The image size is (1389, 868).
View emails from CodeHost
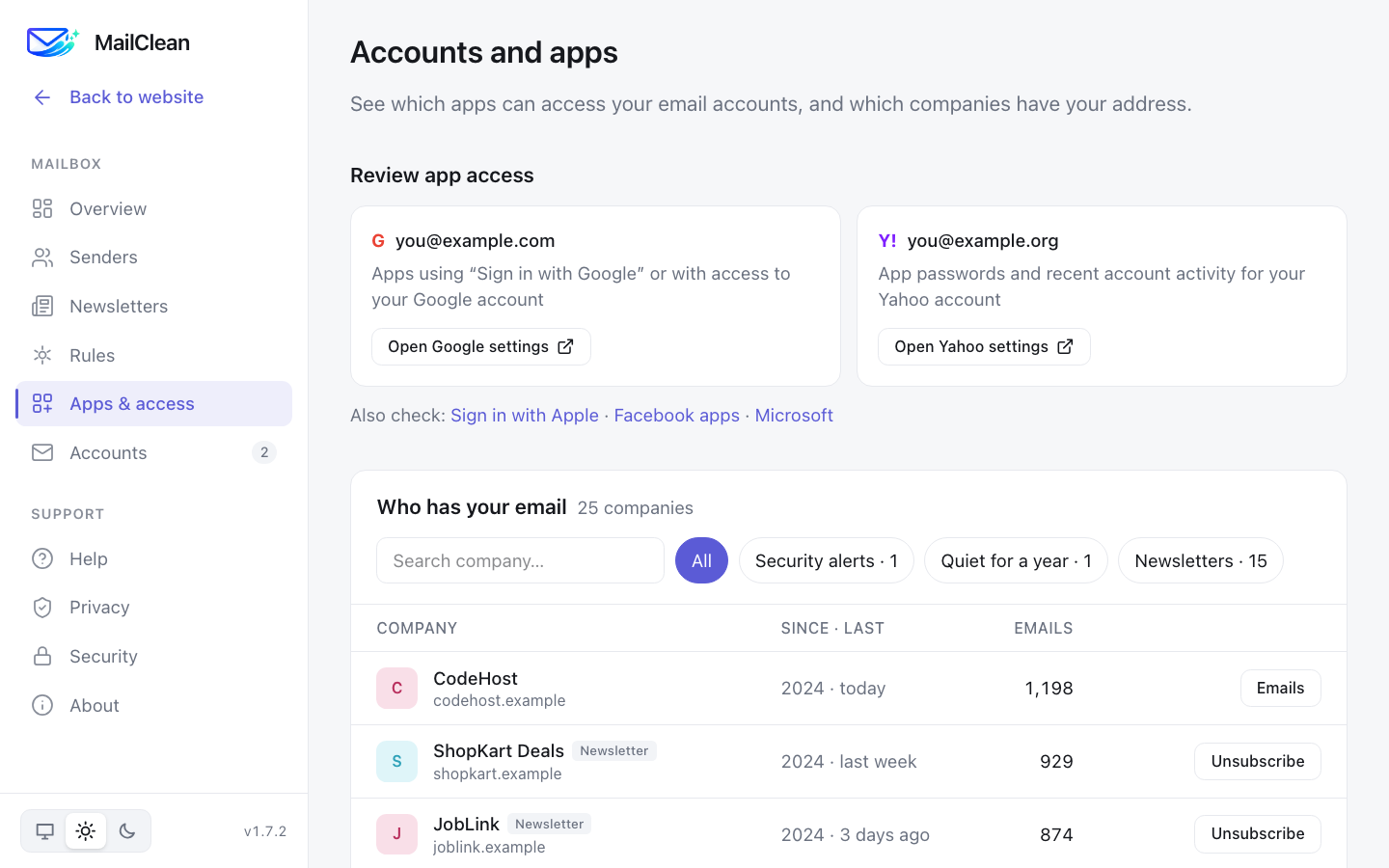tap(1280, 689)
